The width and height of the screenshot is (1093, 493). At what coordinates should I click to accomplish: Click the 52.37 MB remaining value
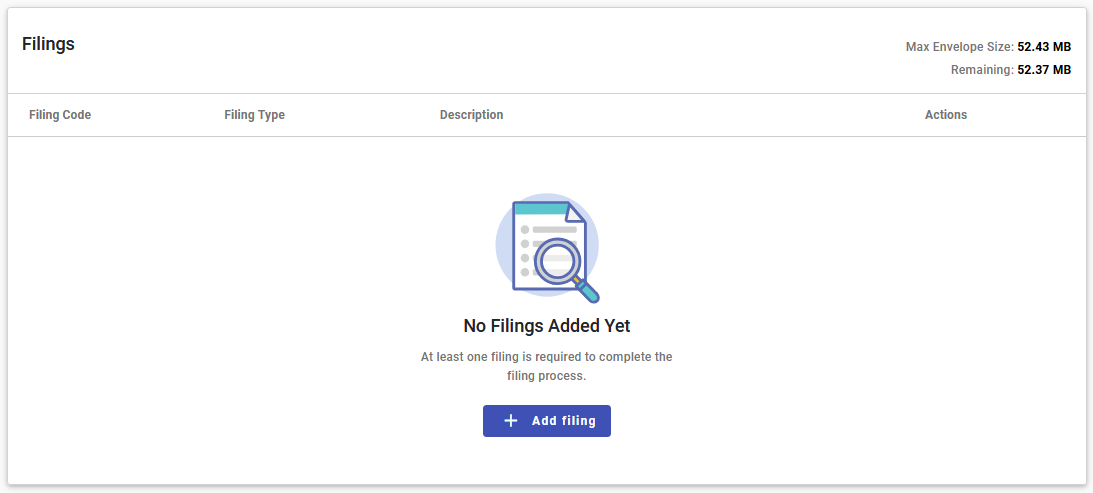click(1044, 70)
